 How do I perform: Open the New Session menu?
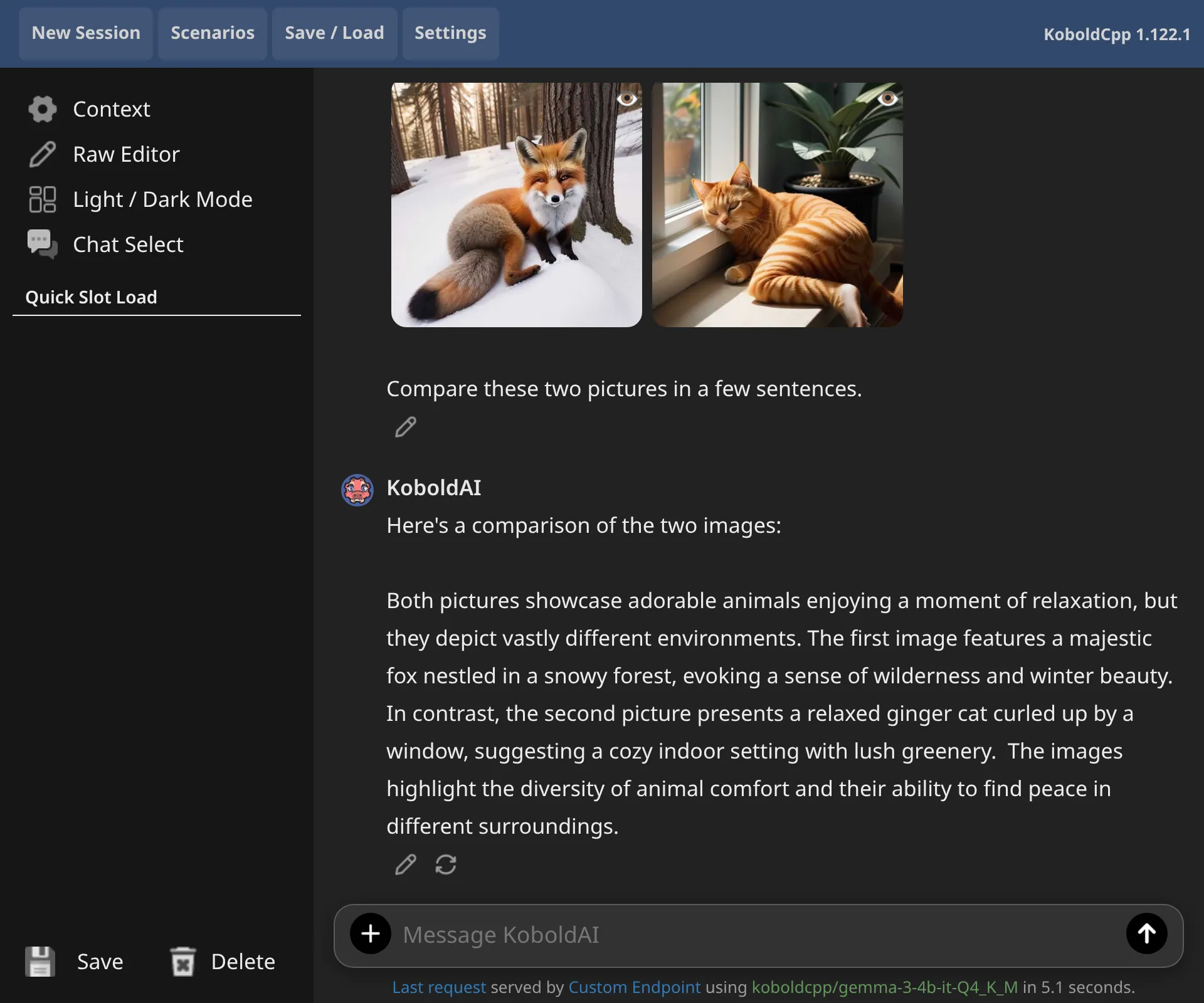[86, 33]
